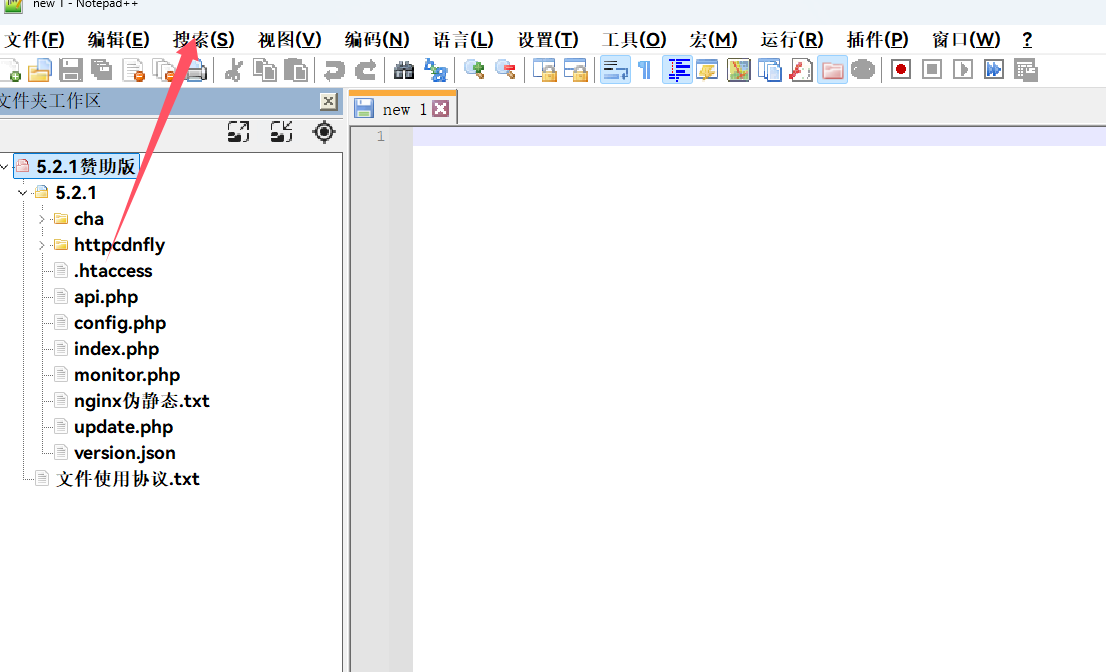Select version.json in the file tree
The height and width of the screenshot is (672, 1106).
point(125,453)
